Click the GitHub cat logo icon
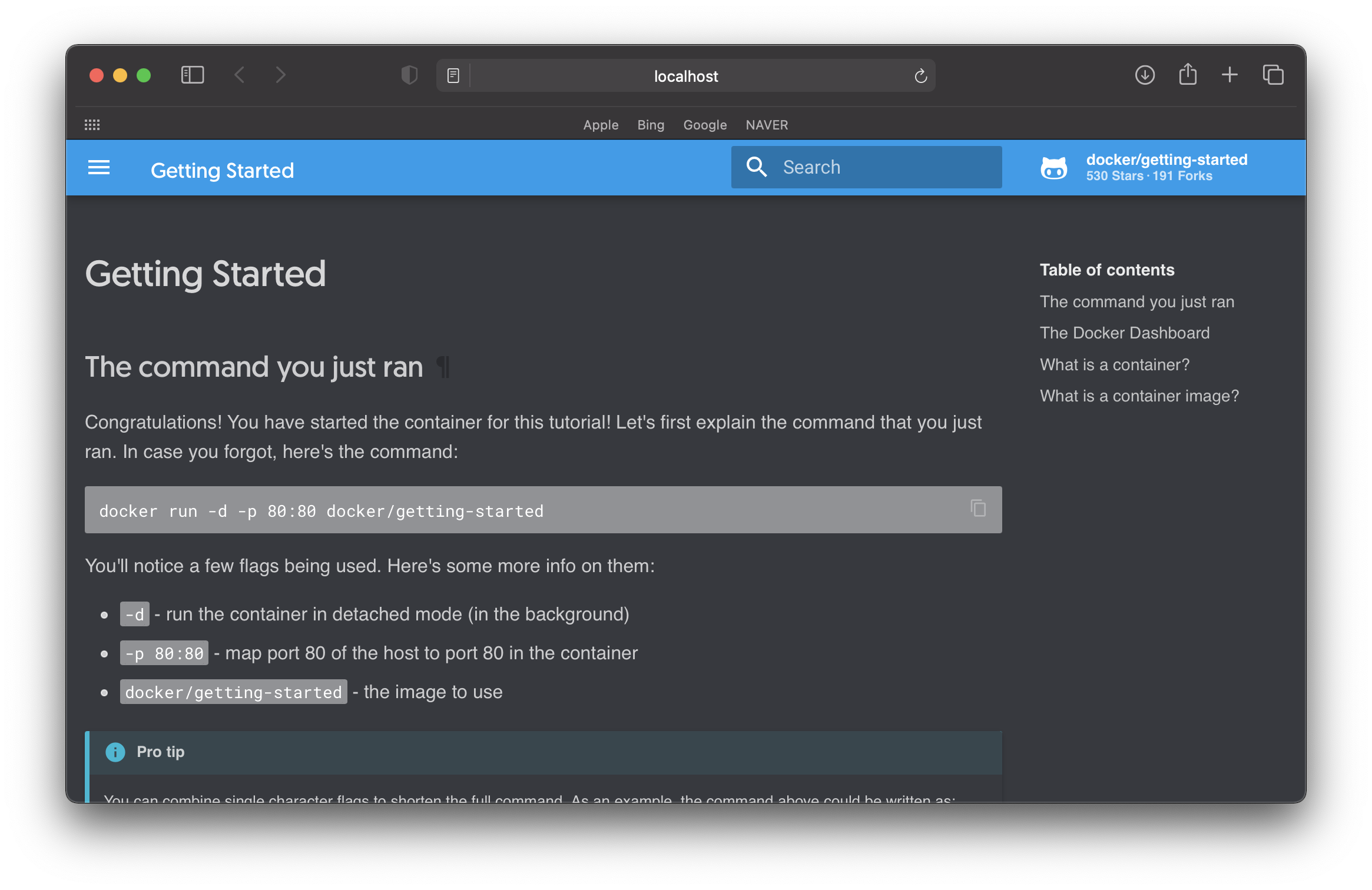Screen dimensions: 1372x890 point(1053,168)
